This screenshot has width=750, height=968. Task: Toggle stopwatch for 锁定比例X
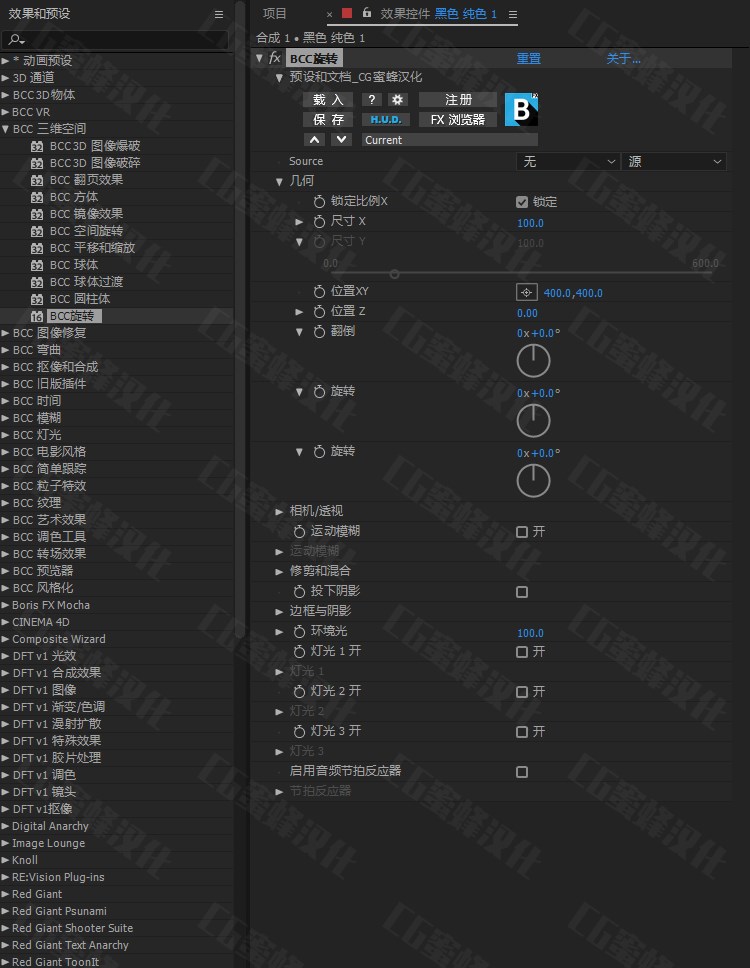tap(319, 201)
